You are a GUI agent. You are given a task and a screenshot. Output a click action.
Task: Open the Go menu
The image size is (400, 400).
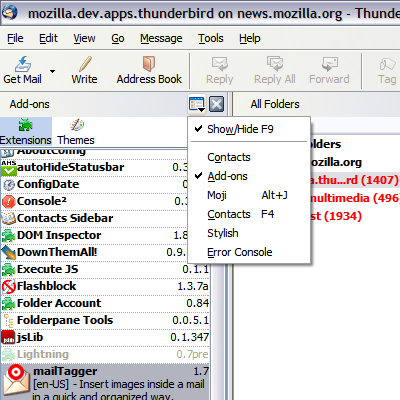pyautogui.click(x=118, y=38)
